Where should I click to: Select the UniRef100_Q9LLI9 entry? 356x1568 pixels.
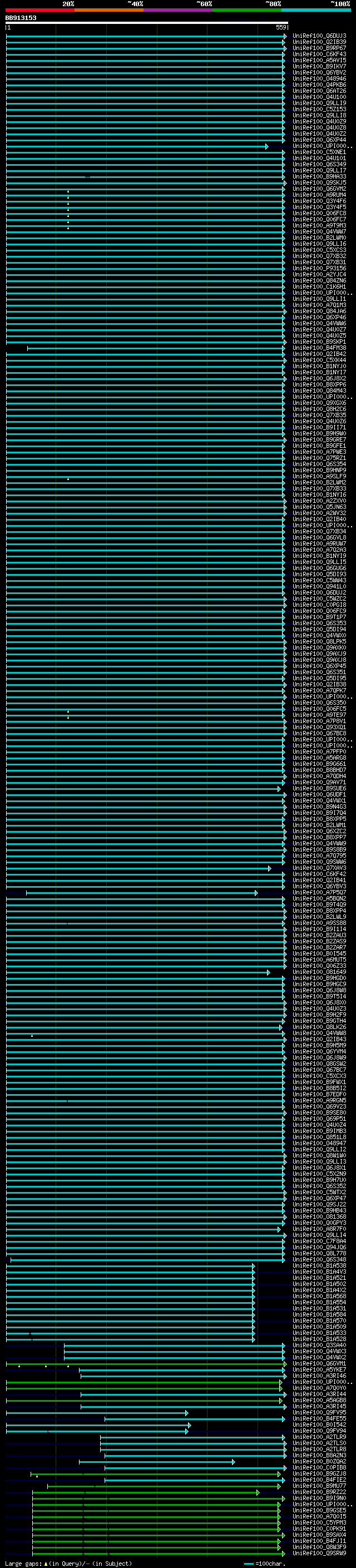point(319,103)
